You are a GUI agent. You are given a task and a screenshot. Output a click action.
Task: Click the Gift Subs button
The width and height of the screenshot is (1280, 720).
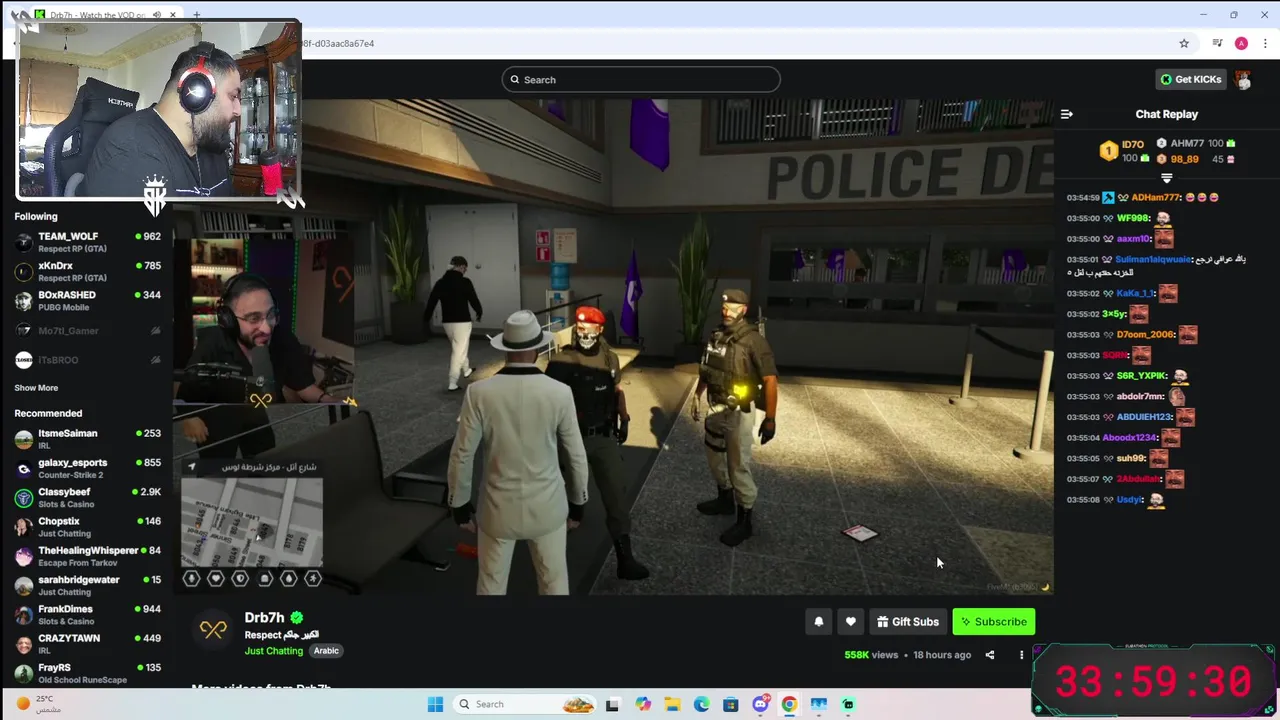(908, 622)
